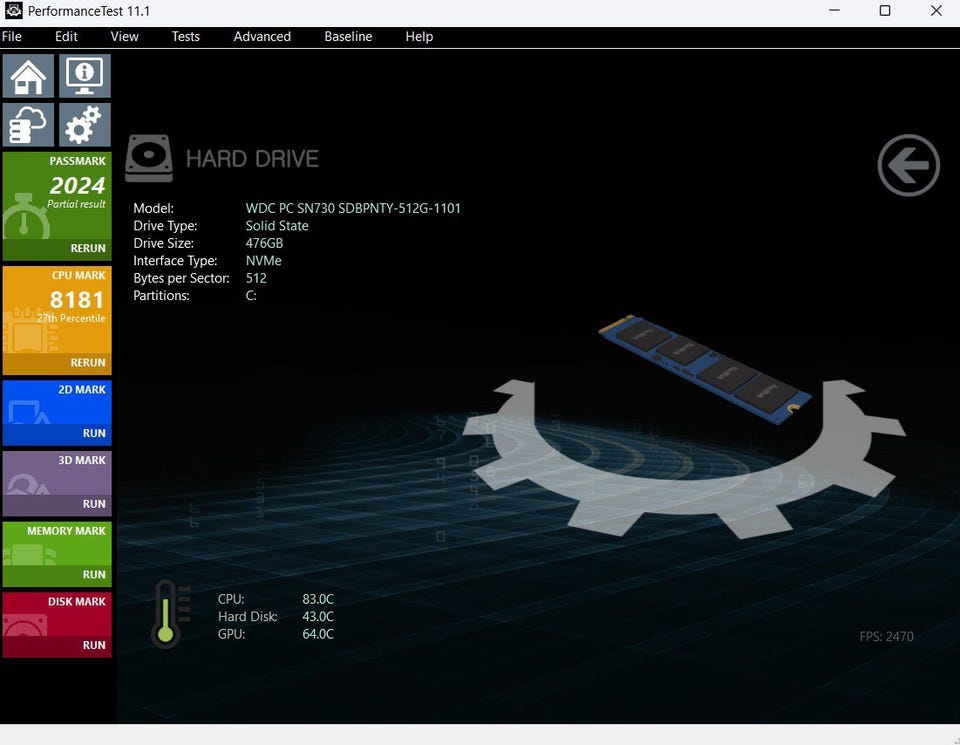Viewport: 960px width, 745px height.
Task: Open the cloud baseline database icon
Action: [28, 125]
